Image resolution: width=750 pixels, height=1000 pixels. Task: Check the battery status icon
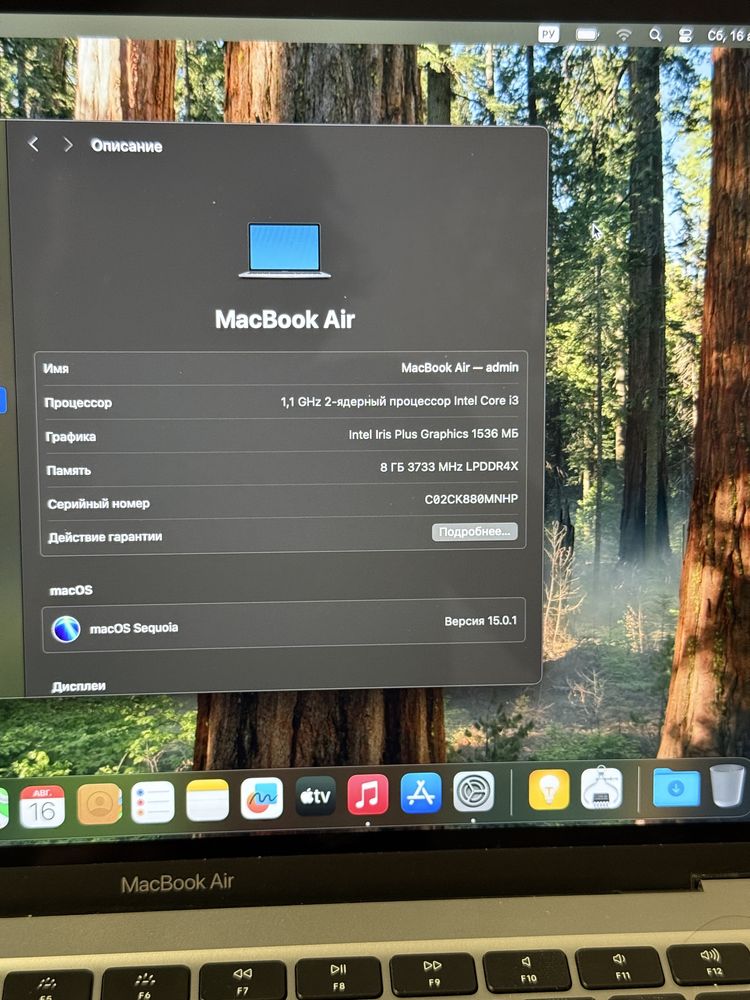(587, 34)
